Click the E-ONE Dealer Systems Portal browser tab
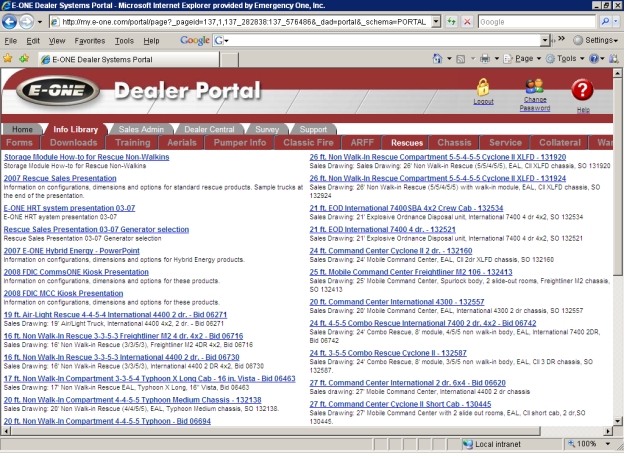The height and width of the screenshot is (453, 624). [x=129, y=59]
